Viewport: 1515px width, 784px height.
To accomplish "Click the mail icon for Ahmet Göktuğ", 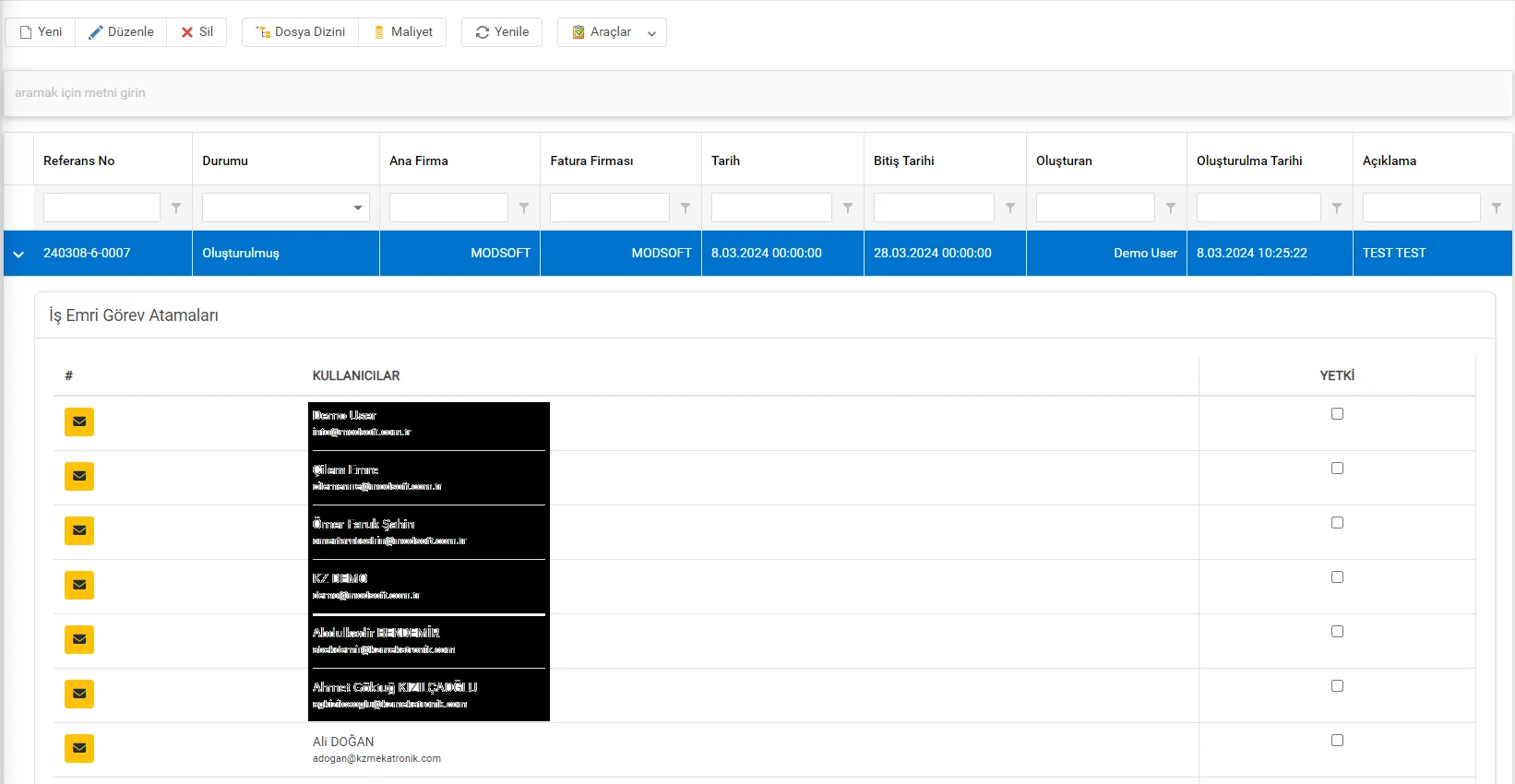I will [x=79, y=694].
